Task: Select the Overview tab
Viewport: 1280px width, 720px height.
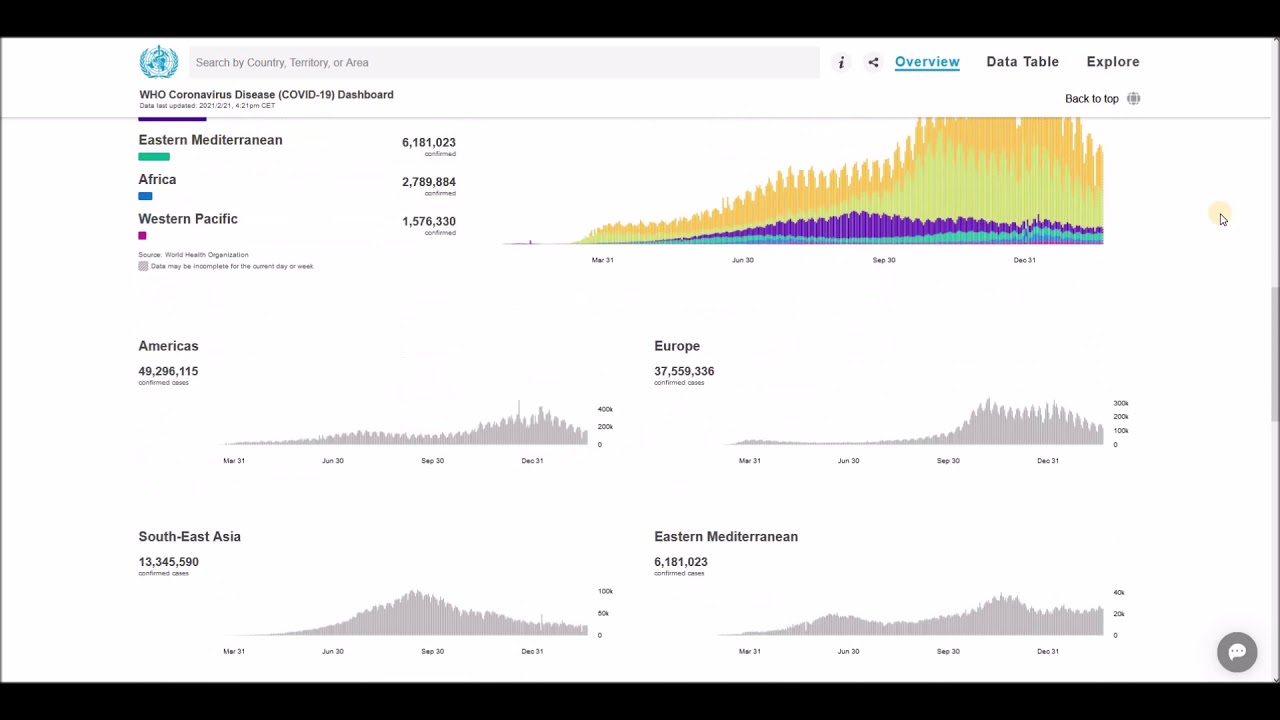Action: coord(927,62)
